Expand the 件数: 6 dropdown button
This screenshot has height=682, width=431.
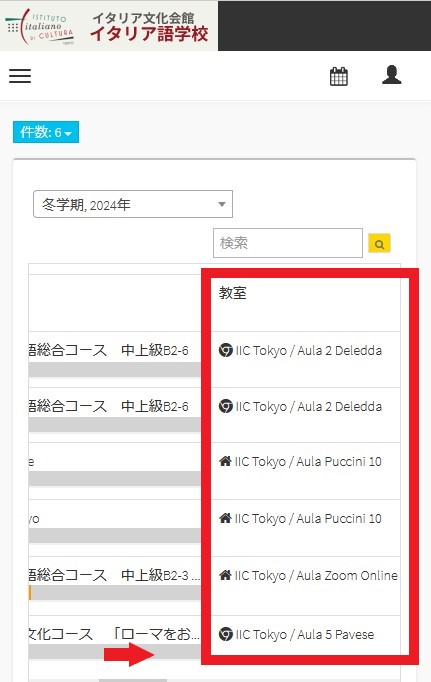click(x=46, y=132)
